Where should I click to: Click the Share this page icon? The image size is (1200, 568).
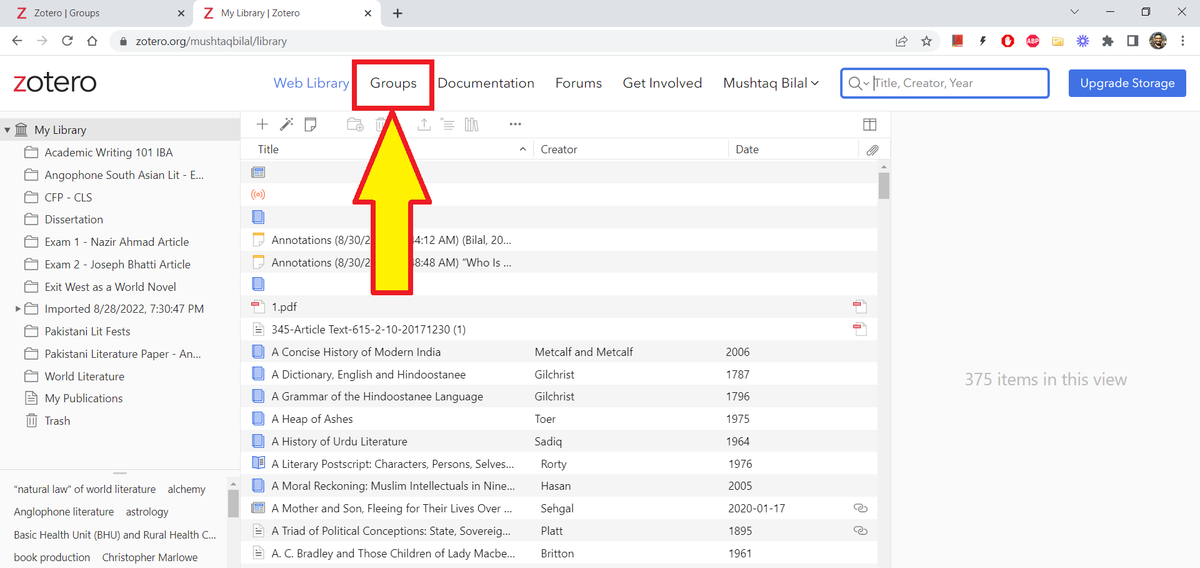pyautogui.click(x=901, y=41)
